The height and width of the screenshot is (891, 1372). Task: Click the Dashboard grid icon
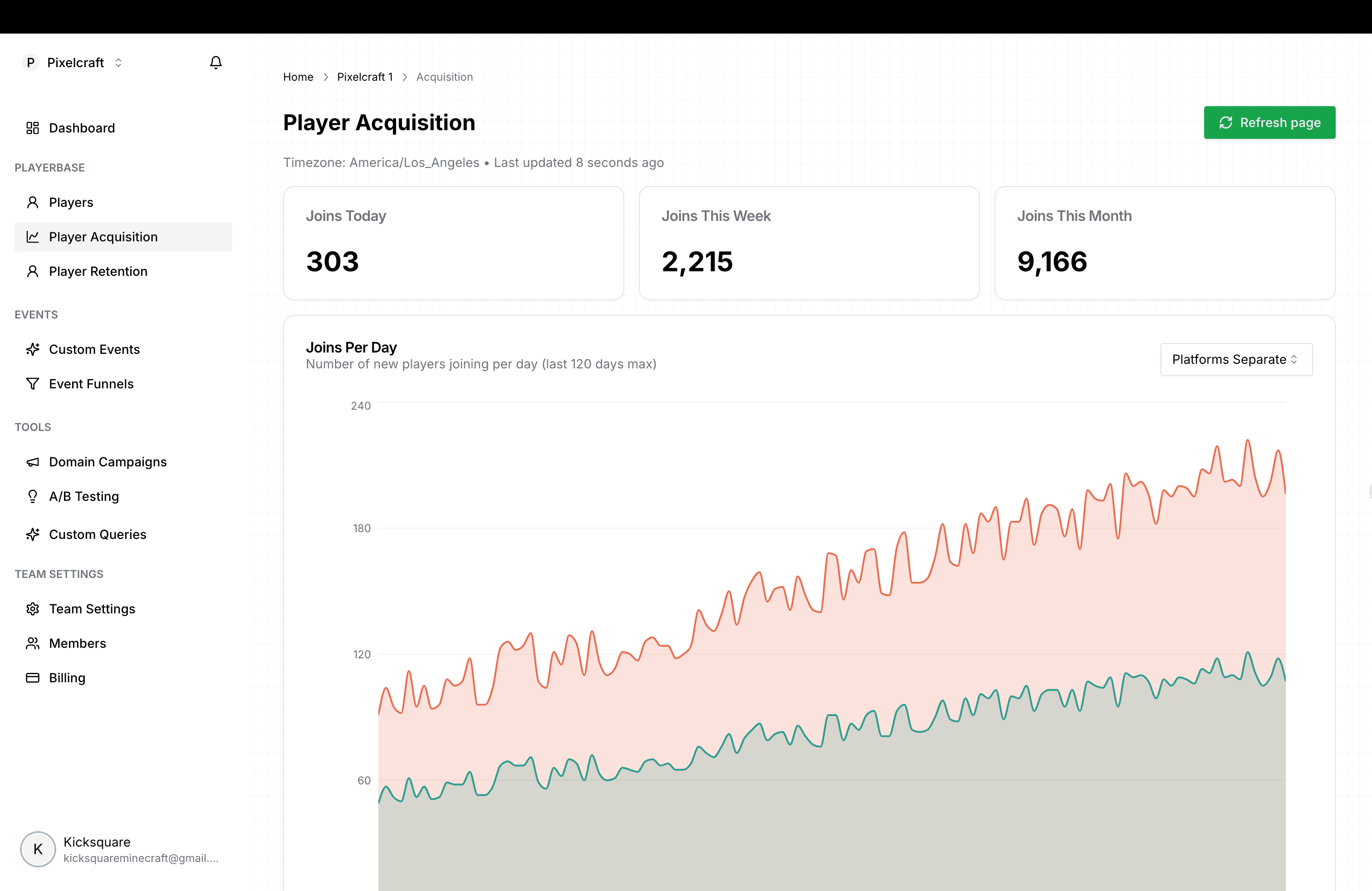click(33, 127)
